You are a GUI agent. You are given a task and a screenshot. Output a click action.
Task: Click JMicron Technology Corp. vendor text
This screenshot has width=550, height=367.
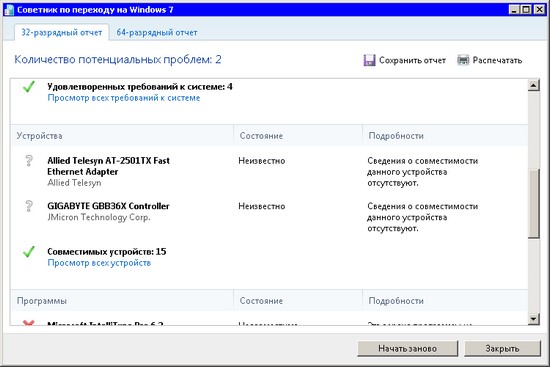pos(99,218)
